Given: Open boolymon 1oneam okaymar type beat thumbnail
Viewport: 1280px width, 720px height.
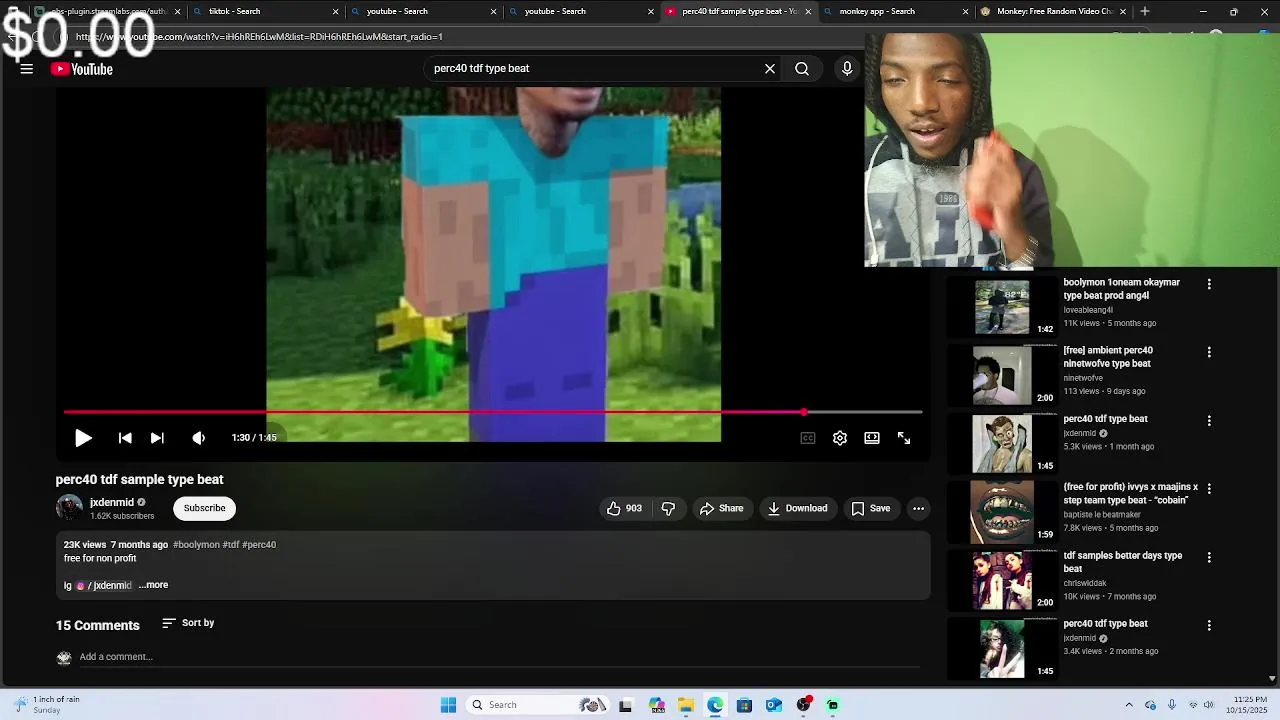Looking at the screenshot, I should tap(1002, 307).
